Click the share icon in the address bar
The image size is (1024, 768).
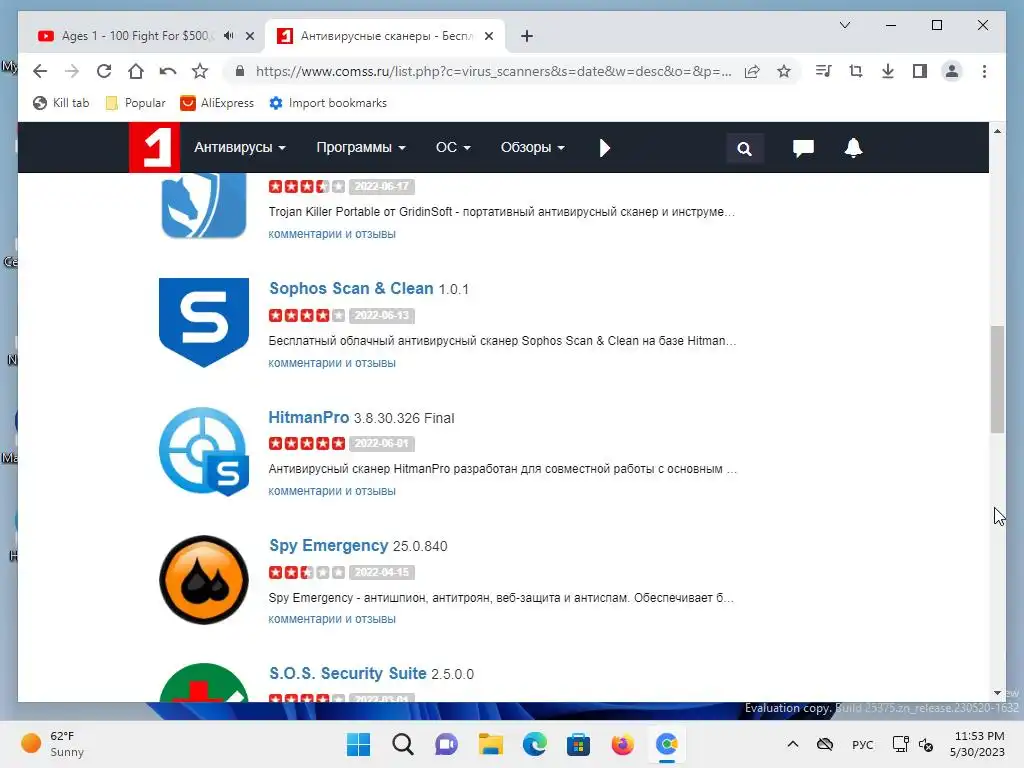(752, 71)
